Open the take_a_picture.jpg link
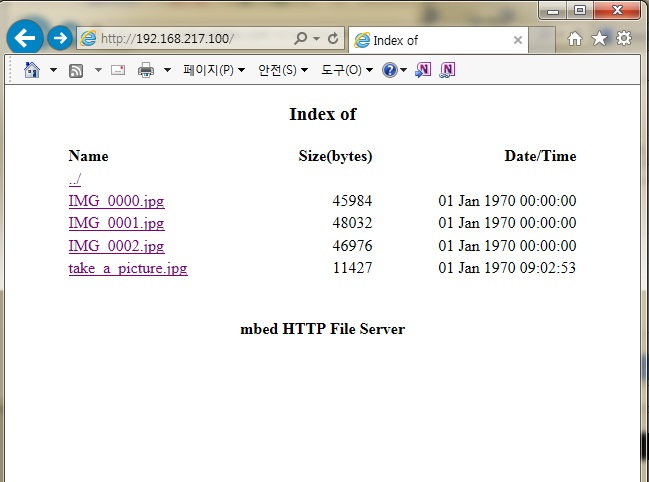The width and height of the screenshot is (649, 482). (x=128, y=269)
